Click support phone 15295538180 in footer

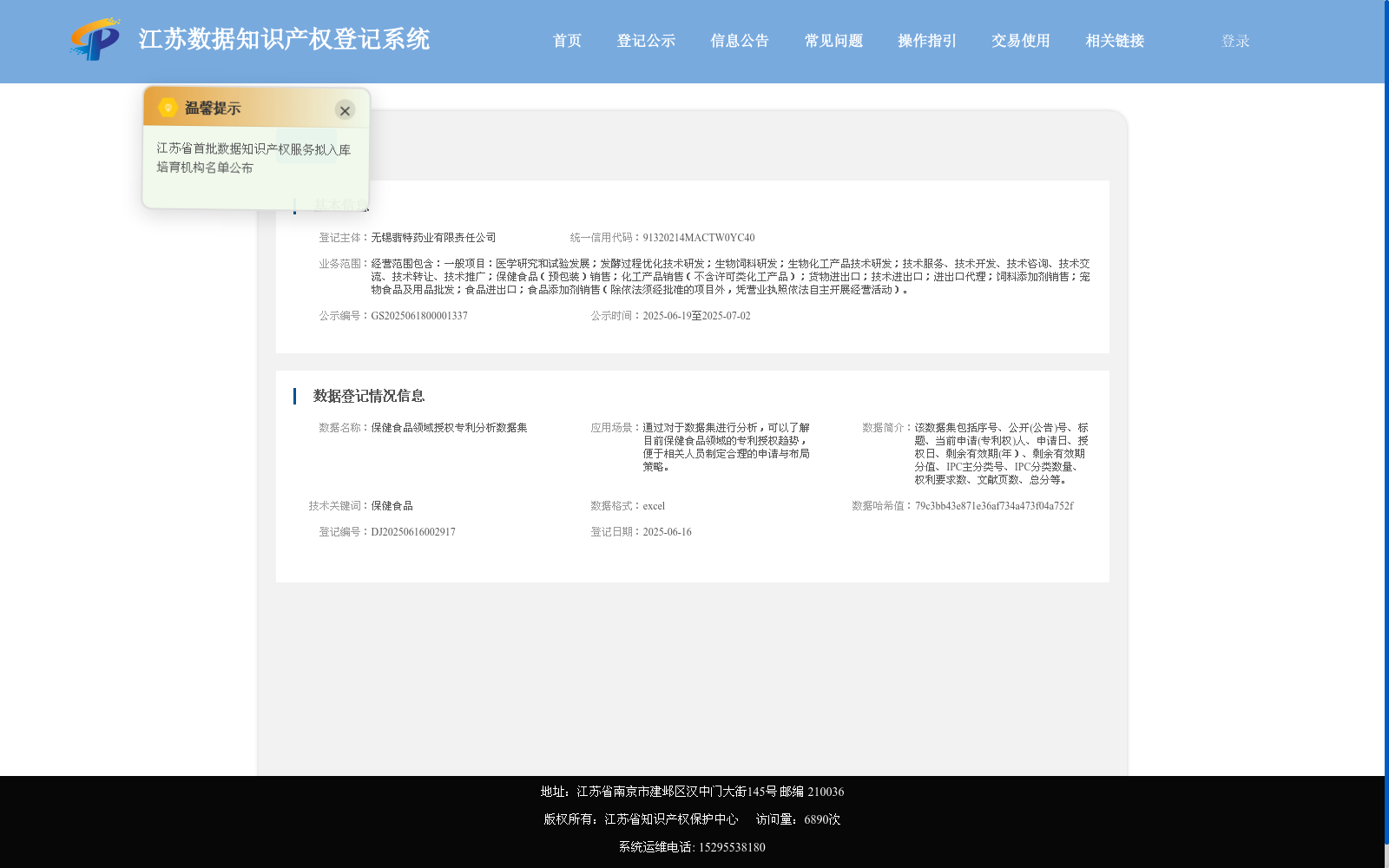point(732,847)
